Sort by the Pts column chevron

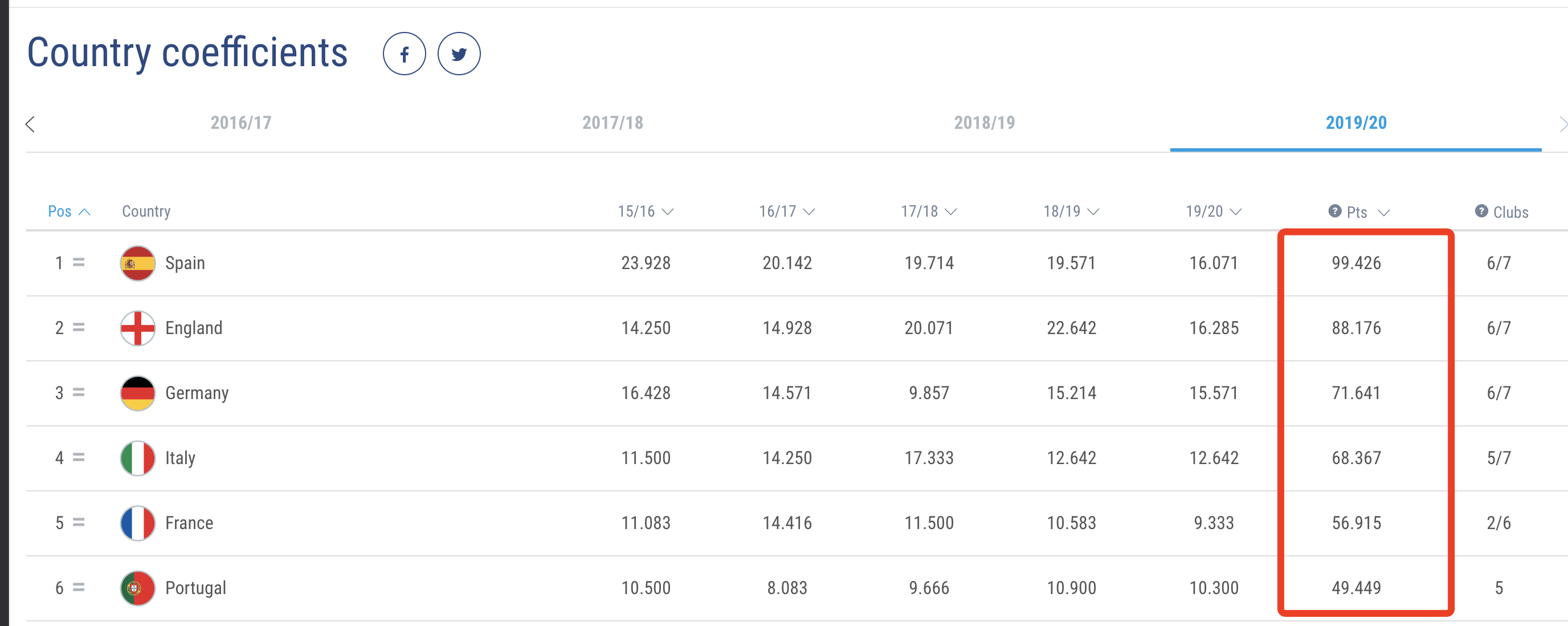(1383, 213)
